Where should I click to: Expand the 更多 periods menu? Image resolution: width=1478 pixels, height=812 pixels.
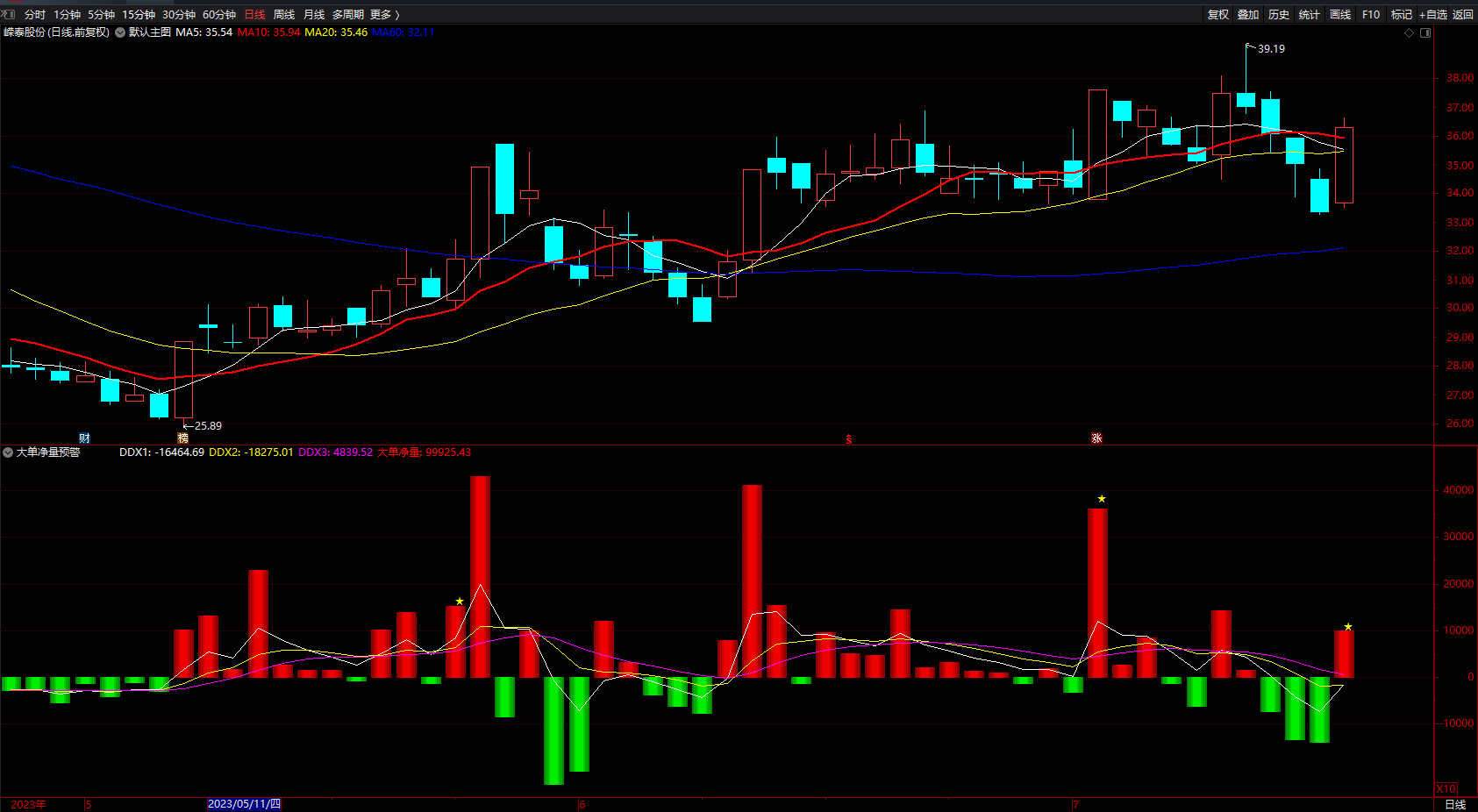click(385, 15)
